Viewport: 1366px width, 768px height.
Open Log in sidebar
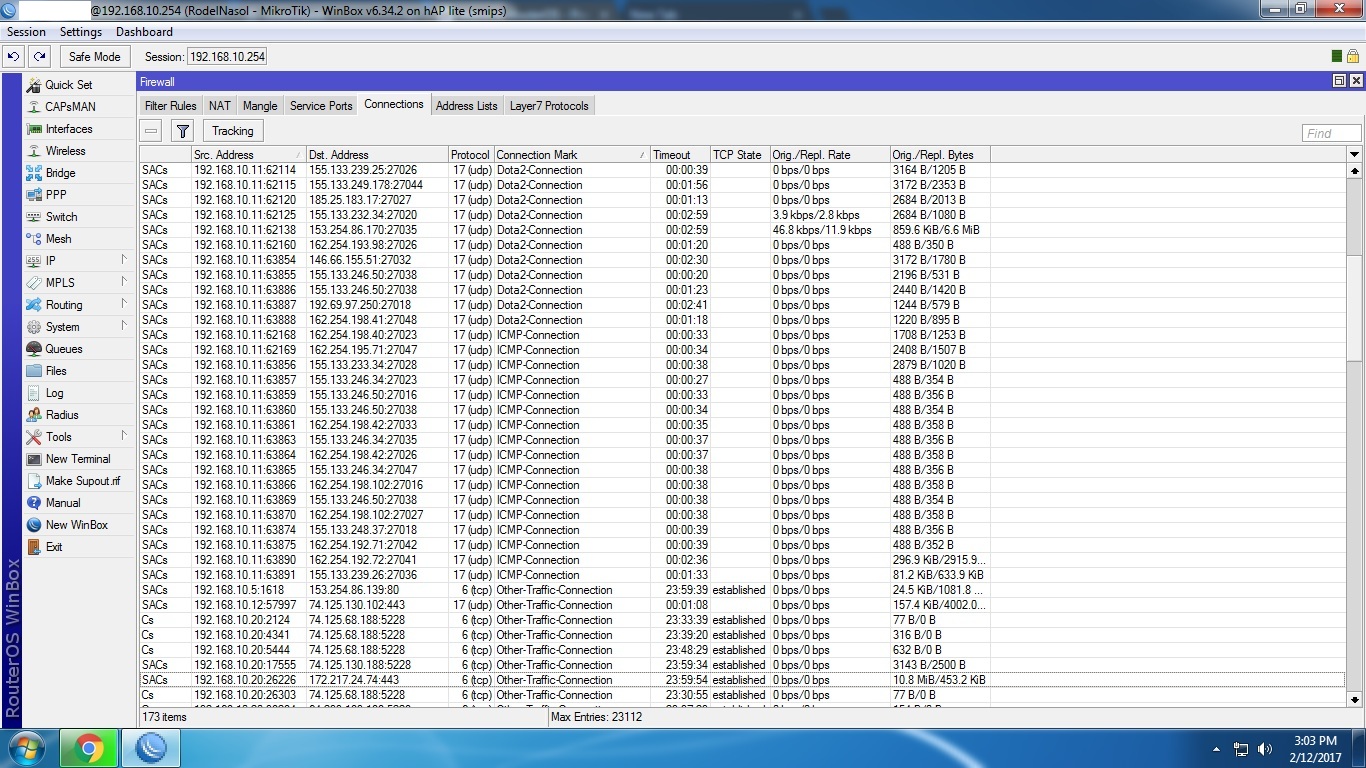(x=54, y=393)
